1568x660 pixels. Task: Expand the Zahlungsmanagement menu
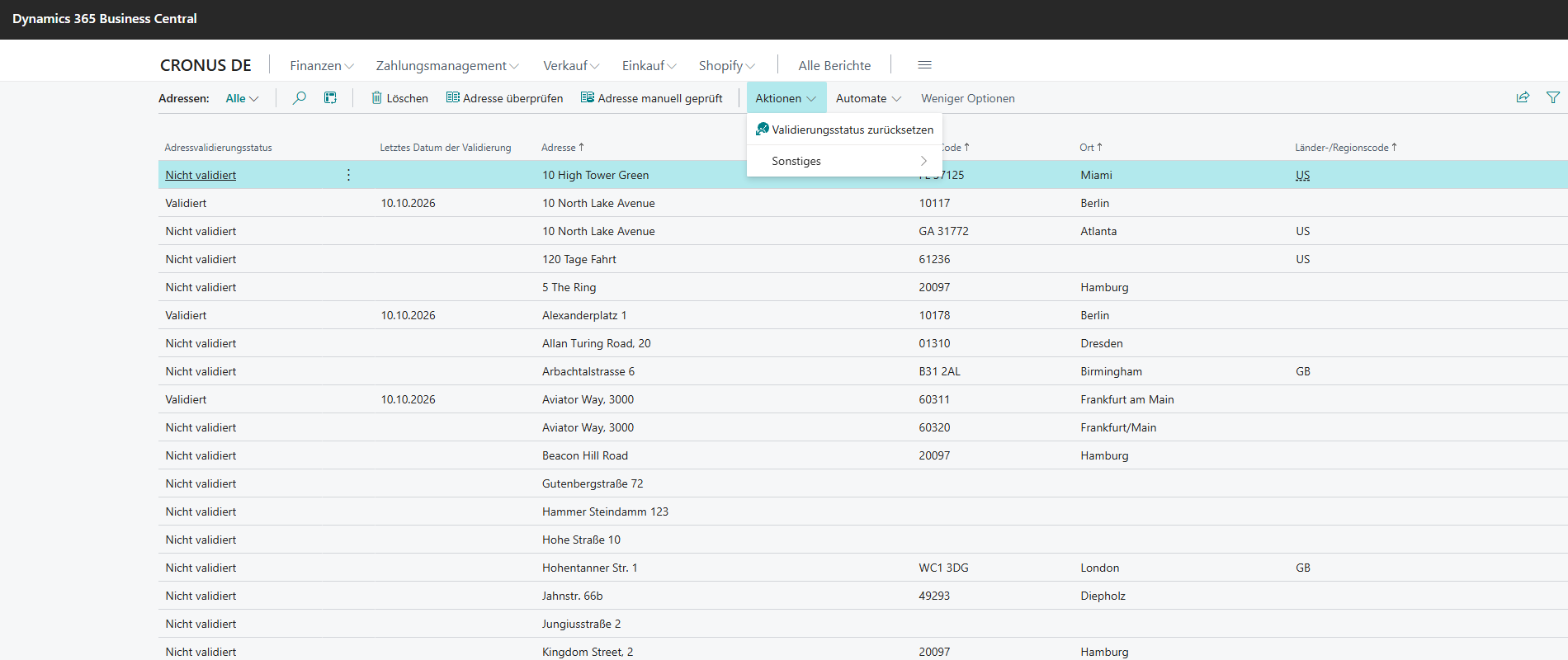click(447, 65)
